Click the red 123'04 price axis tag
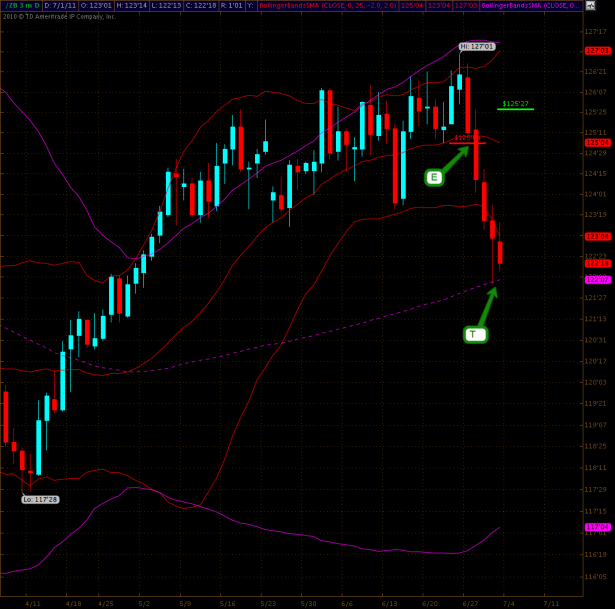615x609 pixels. (597, 236)
